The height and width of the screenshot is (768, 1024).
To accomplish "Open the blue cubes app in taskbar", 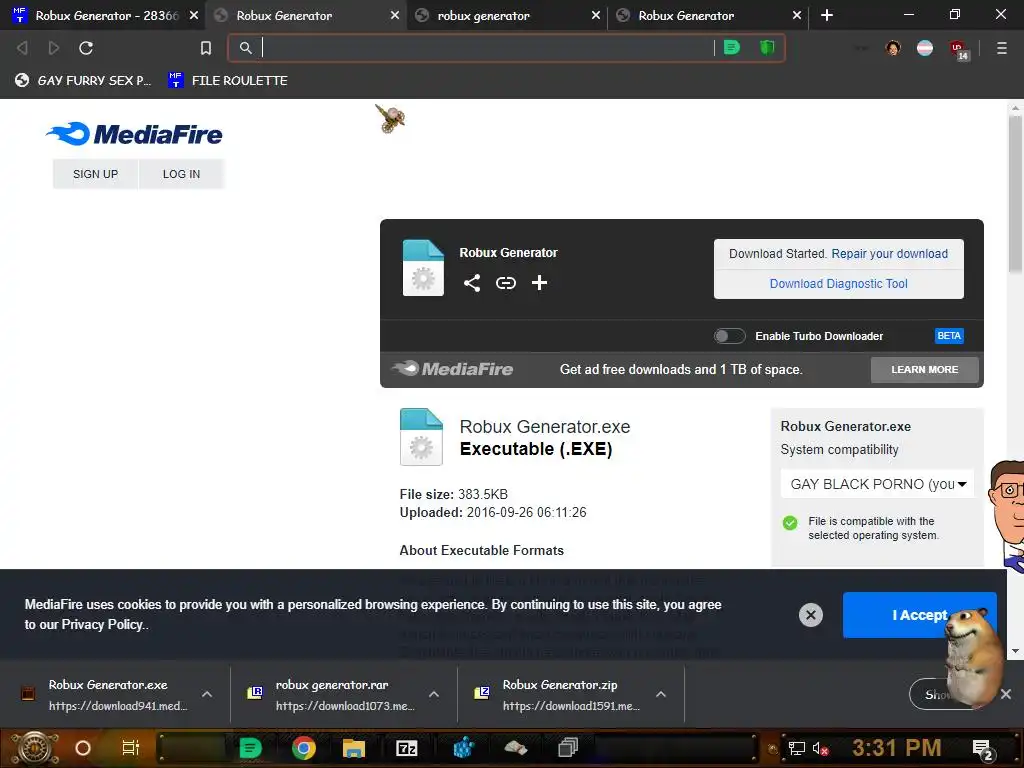I will [x=463, y=748].
